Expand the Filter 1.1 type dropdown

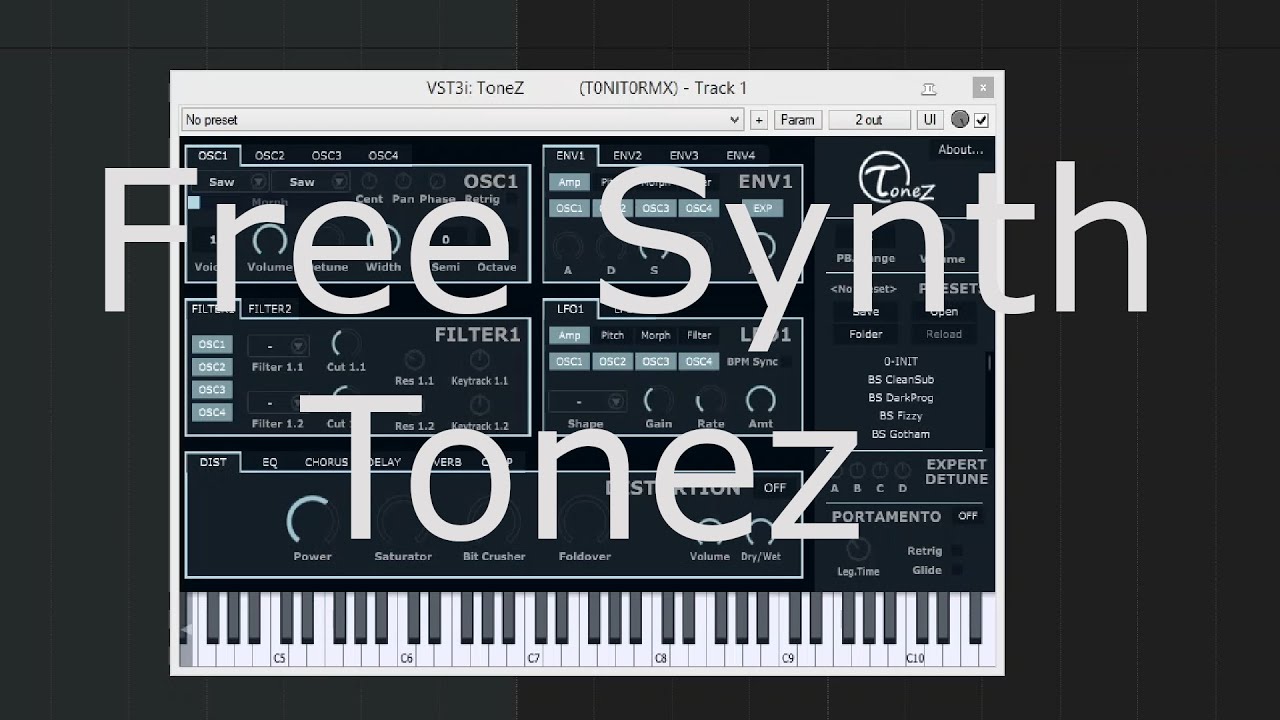[x=298, y=346]
